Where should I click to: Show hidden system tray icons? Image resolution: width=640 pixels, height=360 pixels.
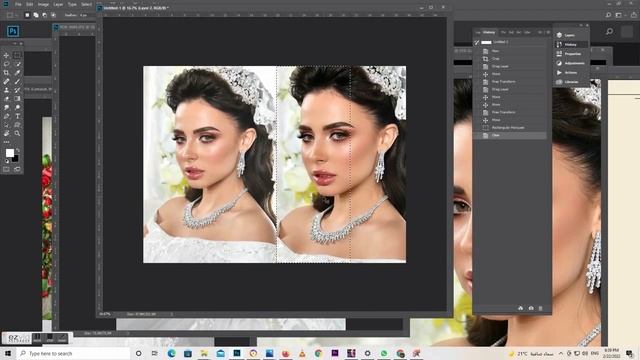pos(561,353)
